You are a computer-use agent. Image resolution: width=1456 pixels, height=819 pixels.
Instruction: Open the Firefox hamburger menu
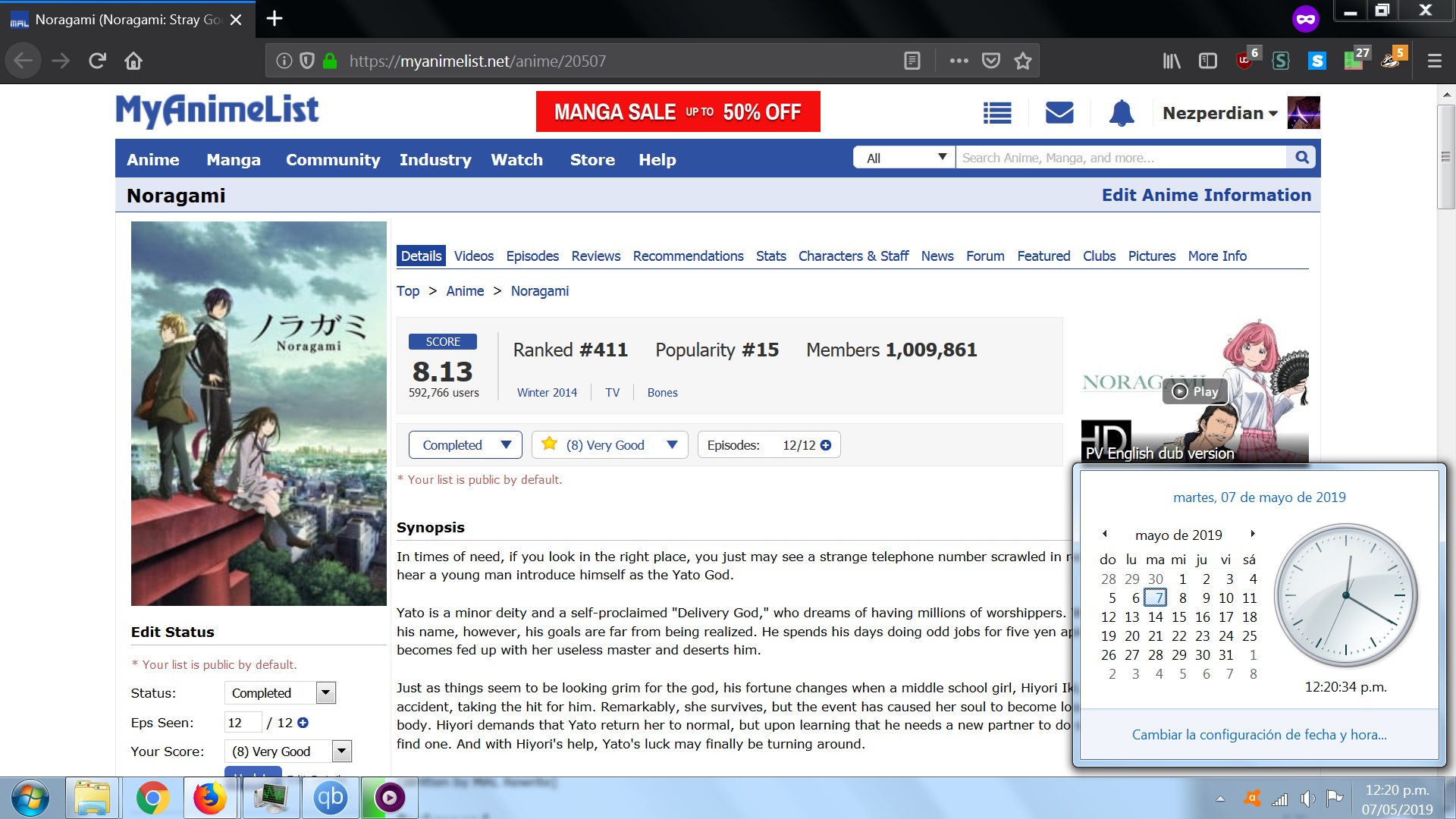click(x=1435, y=61)
